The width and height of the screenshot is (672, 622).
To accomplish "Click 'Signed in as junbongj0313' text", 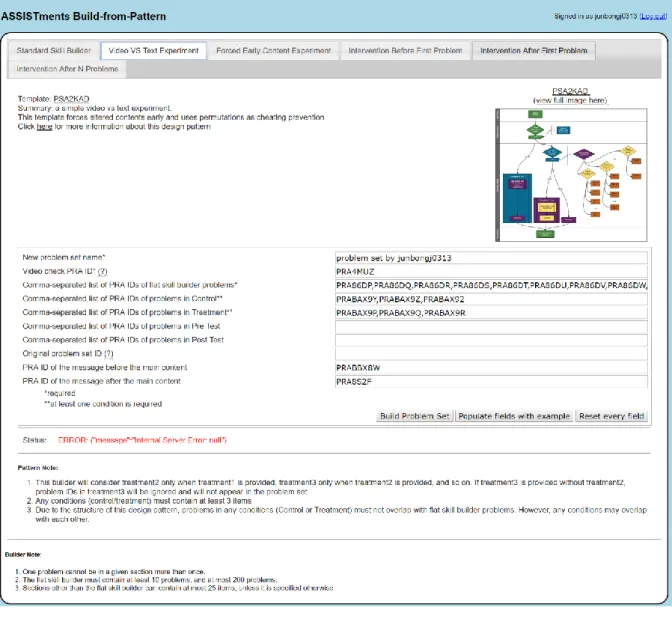I will click(x=596, y=16).
